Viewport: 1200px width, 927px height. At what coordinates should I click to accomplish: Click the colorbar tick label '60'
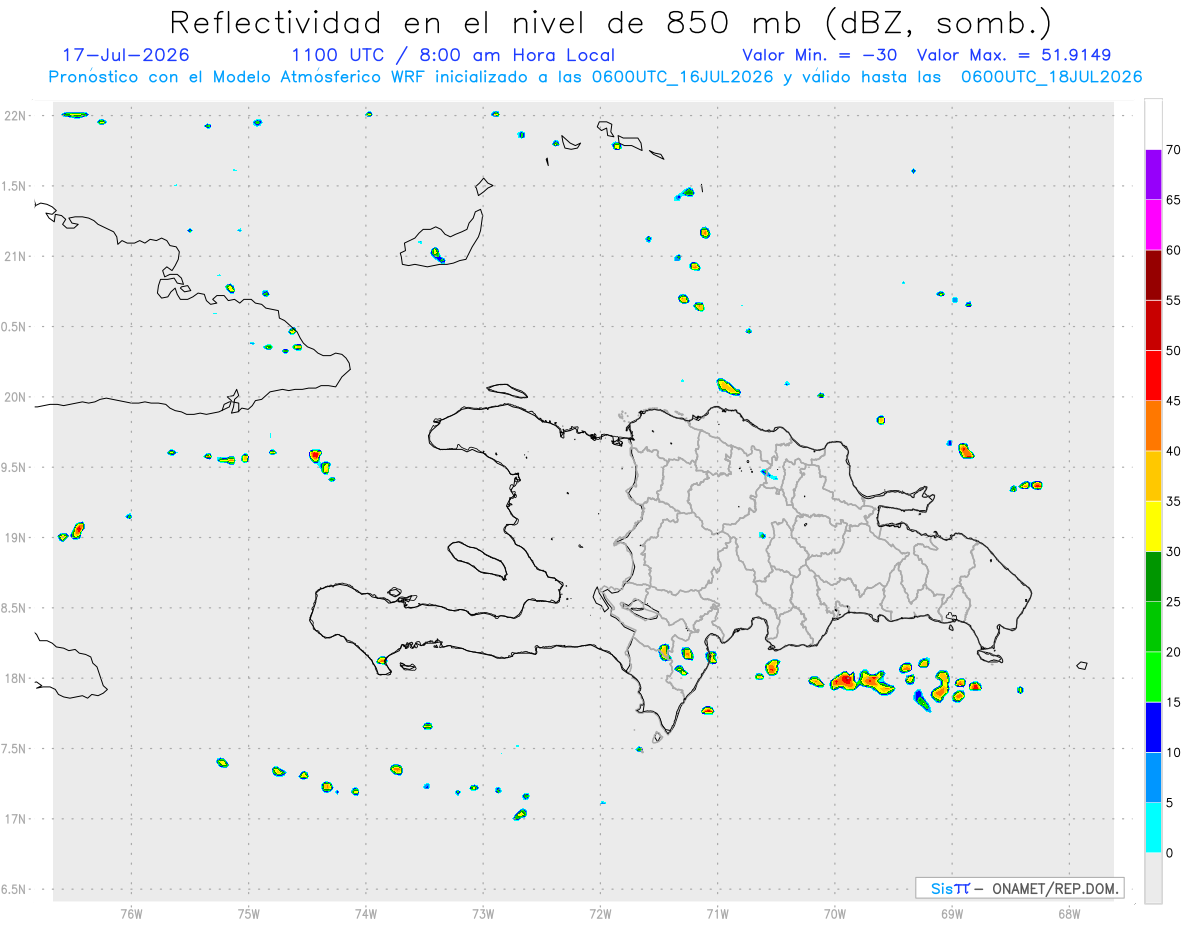coord(1174,250)
